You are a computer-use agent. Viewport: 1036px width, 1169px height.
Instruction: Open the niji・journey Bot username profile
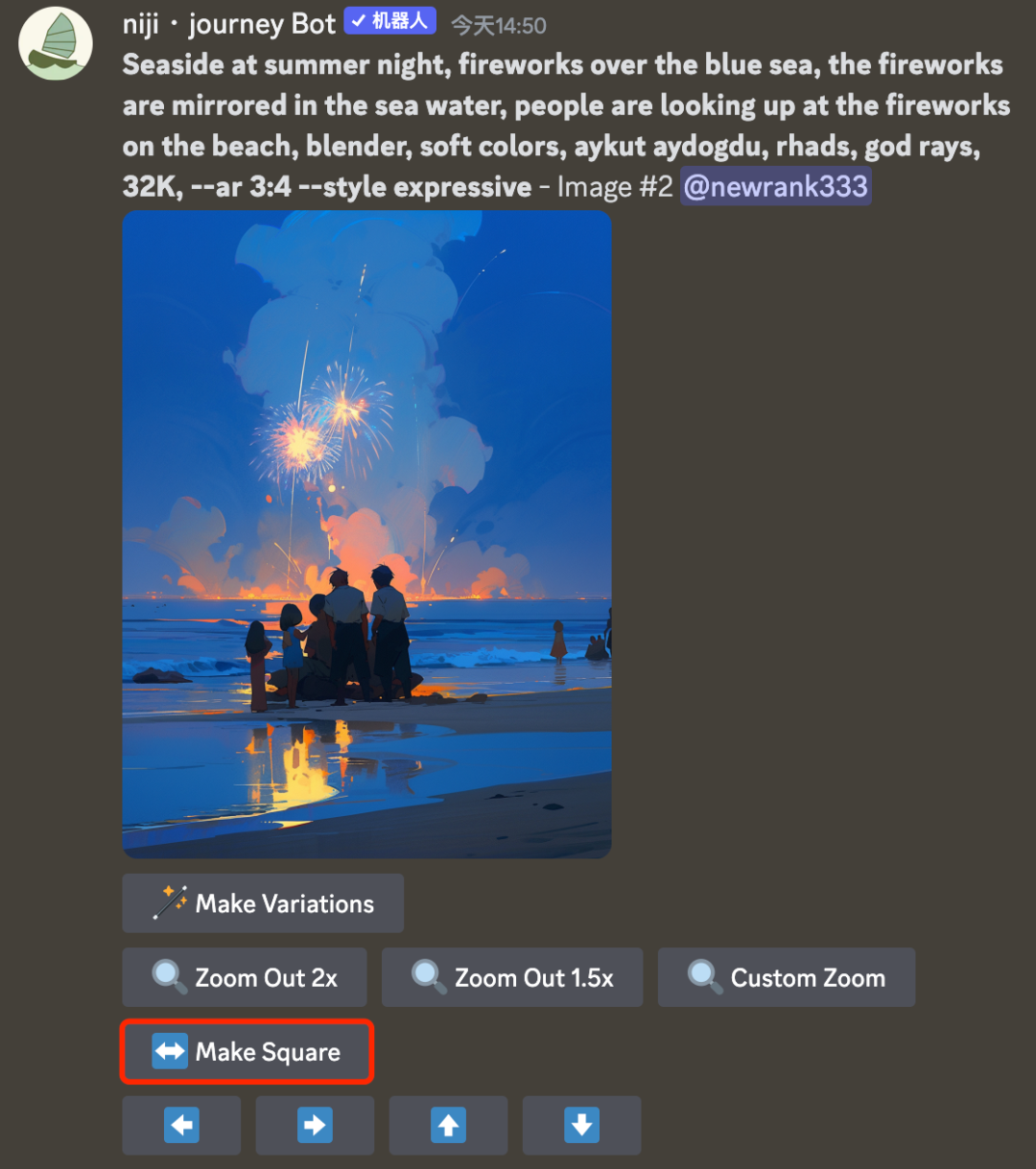pyautogui.click(x=229, y=24)
